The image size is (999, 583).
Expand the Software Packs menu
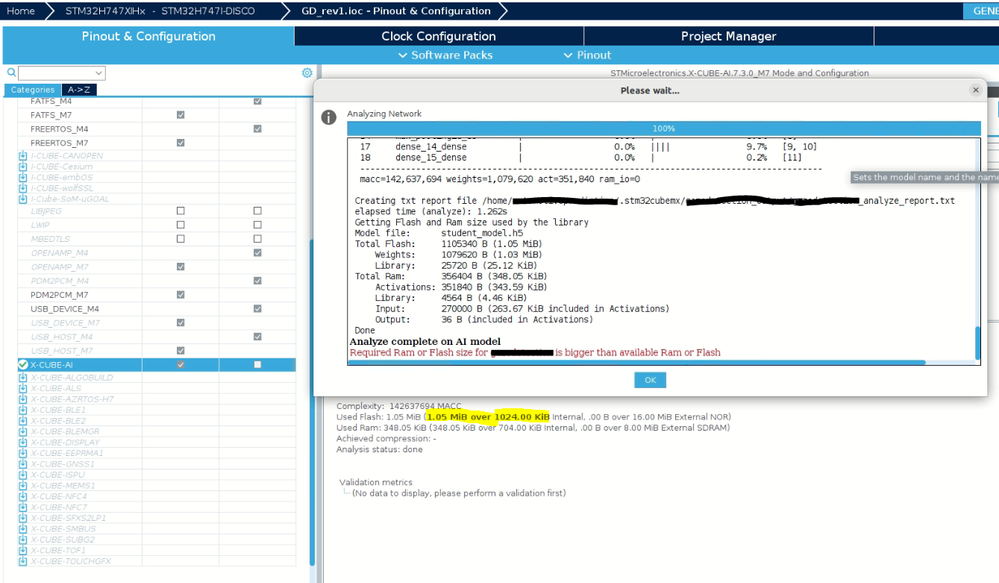(445, 55)
